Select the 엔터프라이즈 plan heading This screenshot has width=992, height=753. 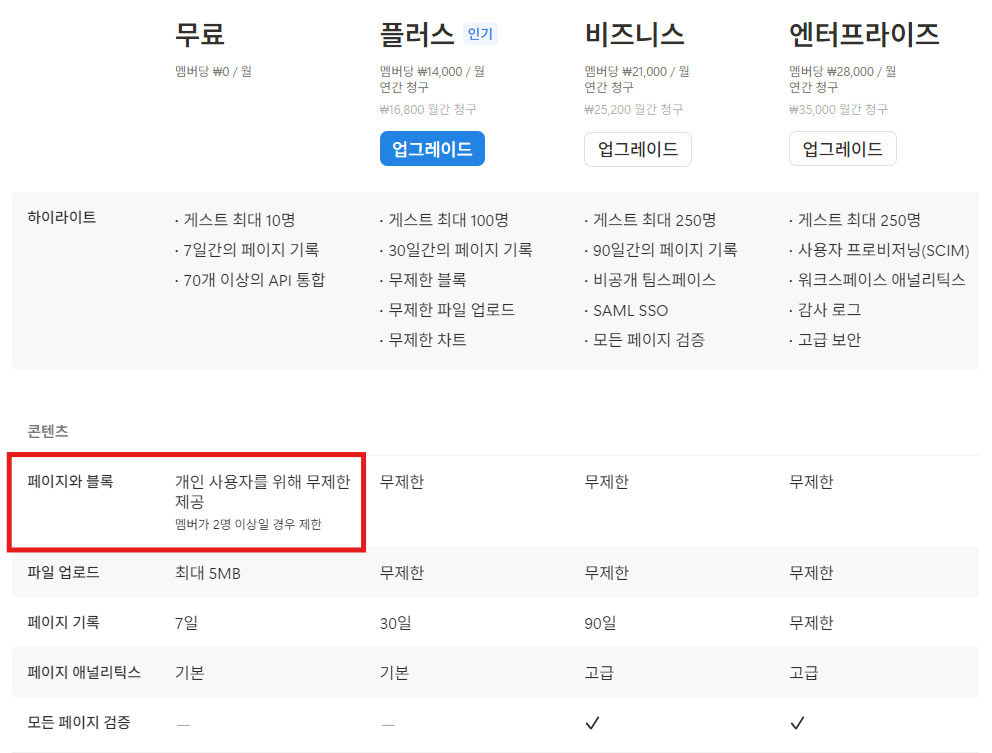tap(864, 32)
